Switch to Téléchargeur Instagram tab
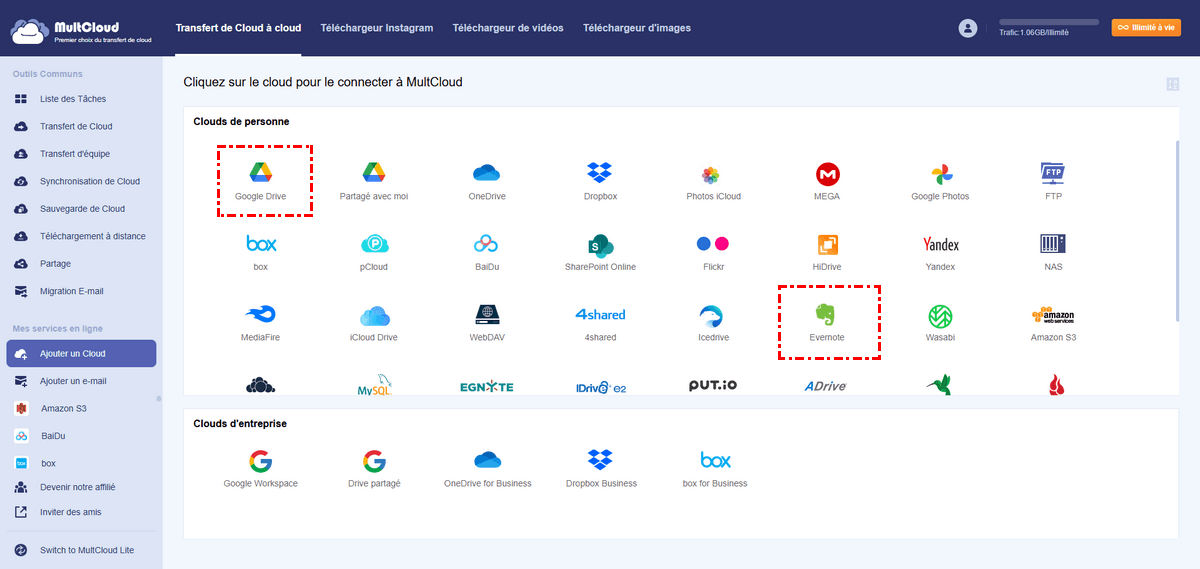This screenshot has width=1200, height=569. click(x=377, y=28)
